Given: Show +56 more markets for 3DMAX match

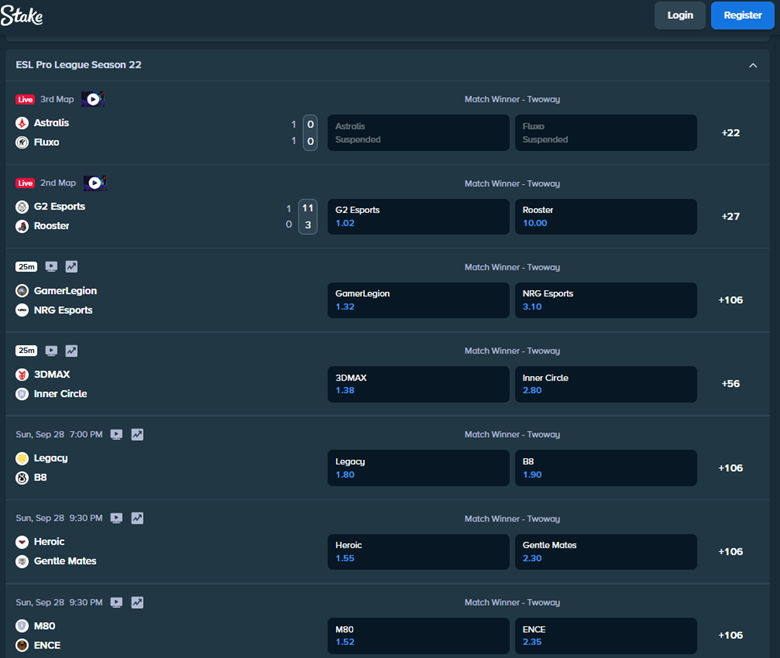Looking at the screenshot, I should pyautogui.click(x=730, y=383).
